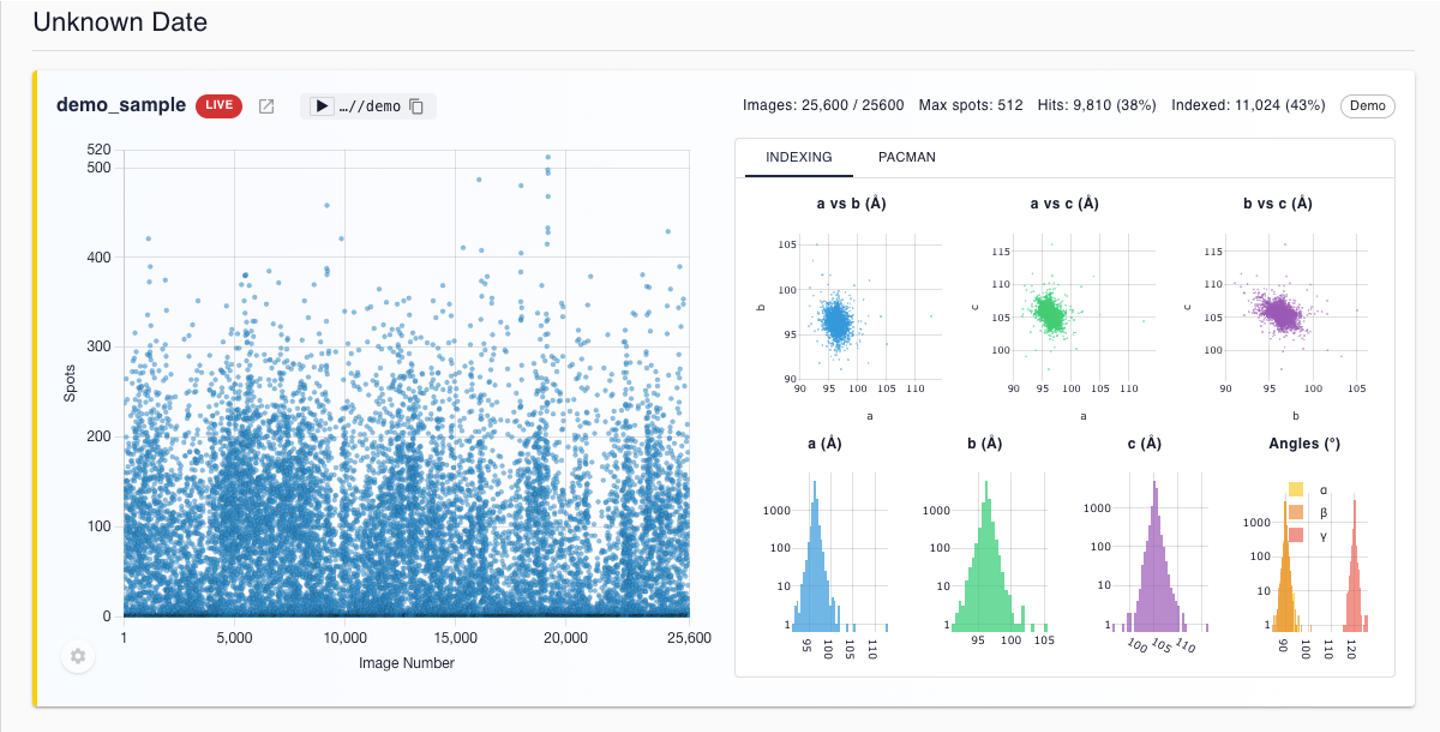This screenshot has width=1440, height=732.
Task: Click the 'c (Å)' histogram
Action: tap(1160, 550)
